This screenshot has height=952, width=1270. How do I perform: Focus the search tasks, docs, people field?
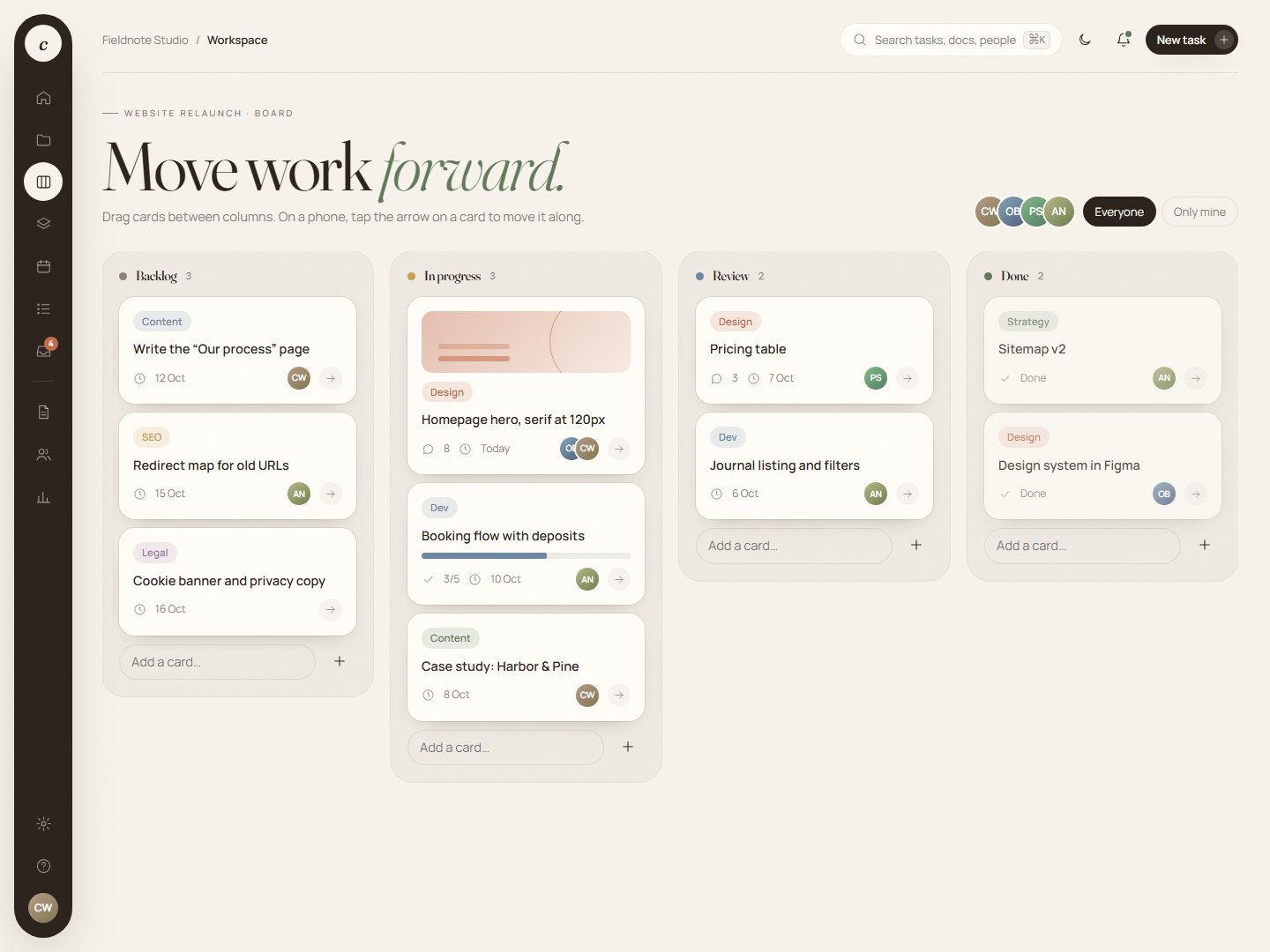point(951,40)
